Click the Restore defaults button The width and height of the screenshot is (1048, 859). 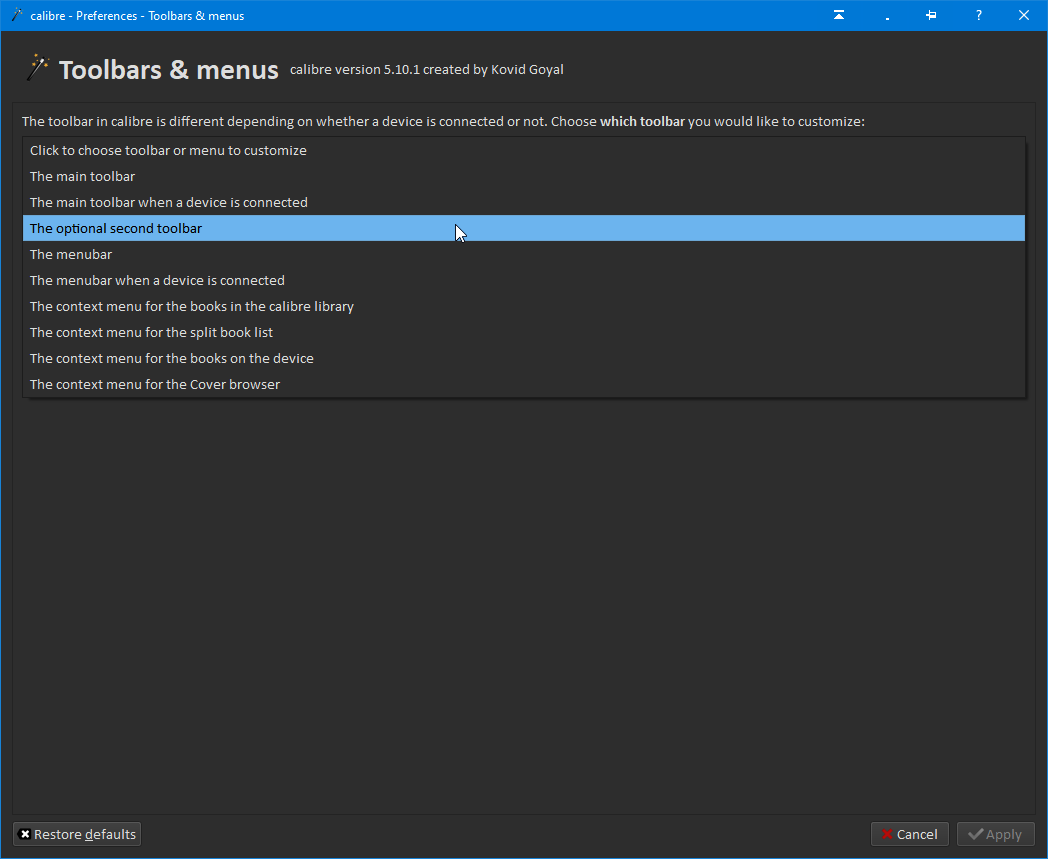click(x=77, y=834)
